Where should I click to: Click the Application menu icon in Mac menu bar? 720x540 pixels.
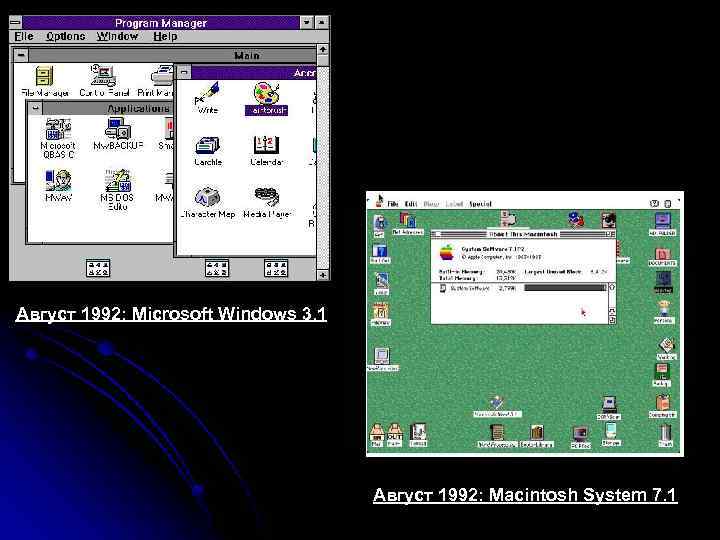pos(668,203)
